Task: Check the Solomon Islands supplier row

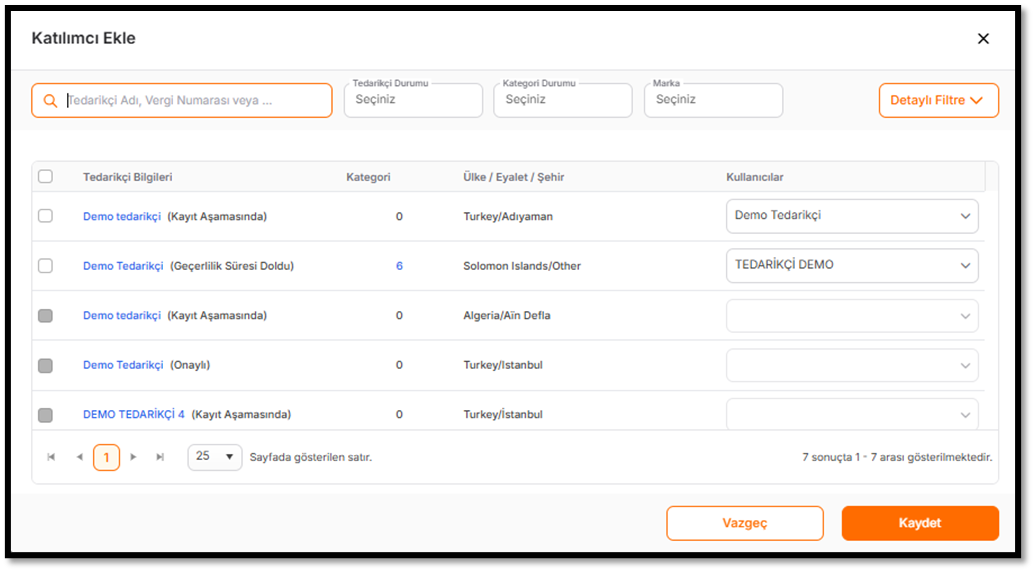Action: [45, 266]
